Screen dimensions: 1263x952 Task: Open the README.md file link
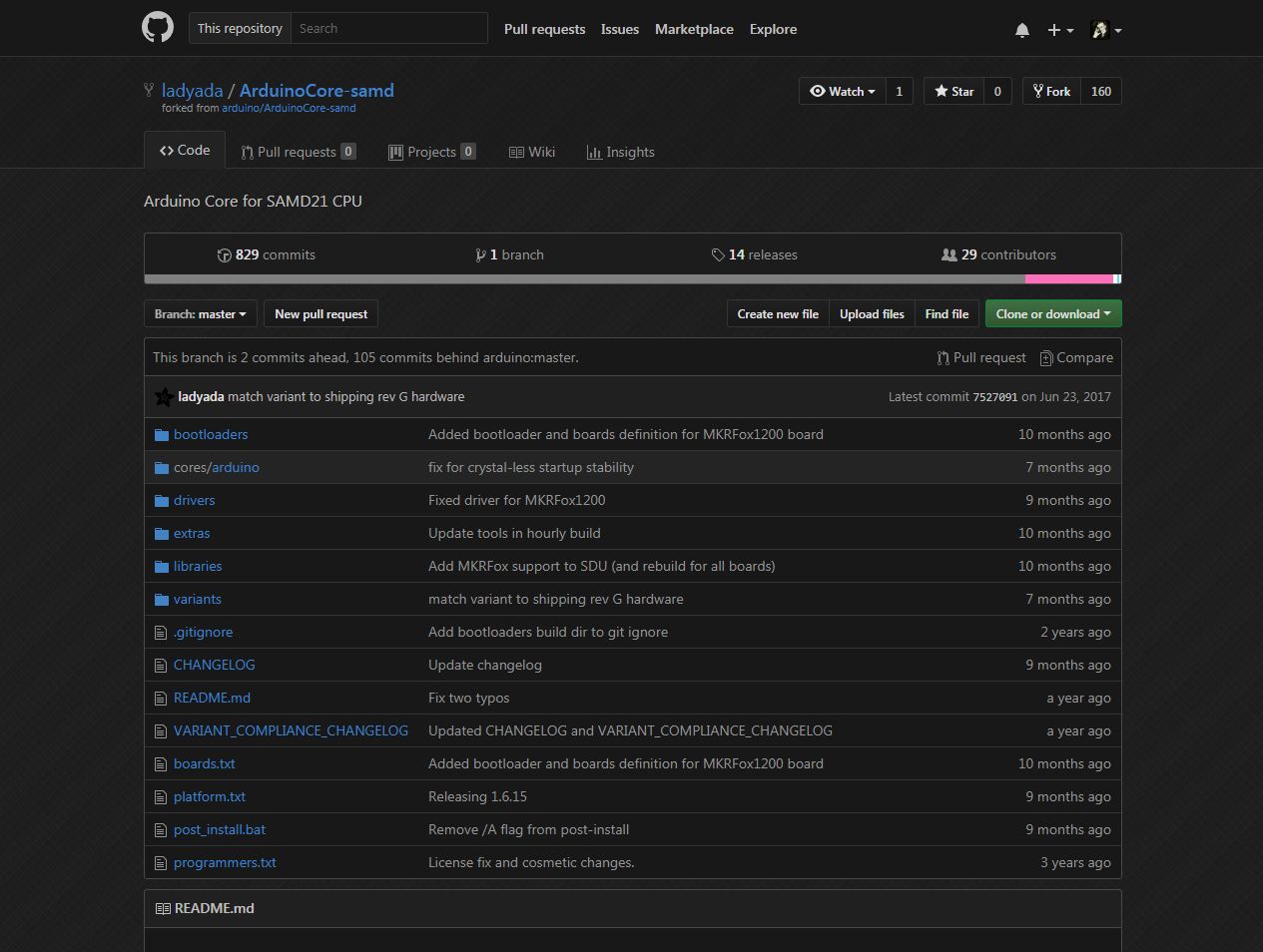tap(212, 698)
